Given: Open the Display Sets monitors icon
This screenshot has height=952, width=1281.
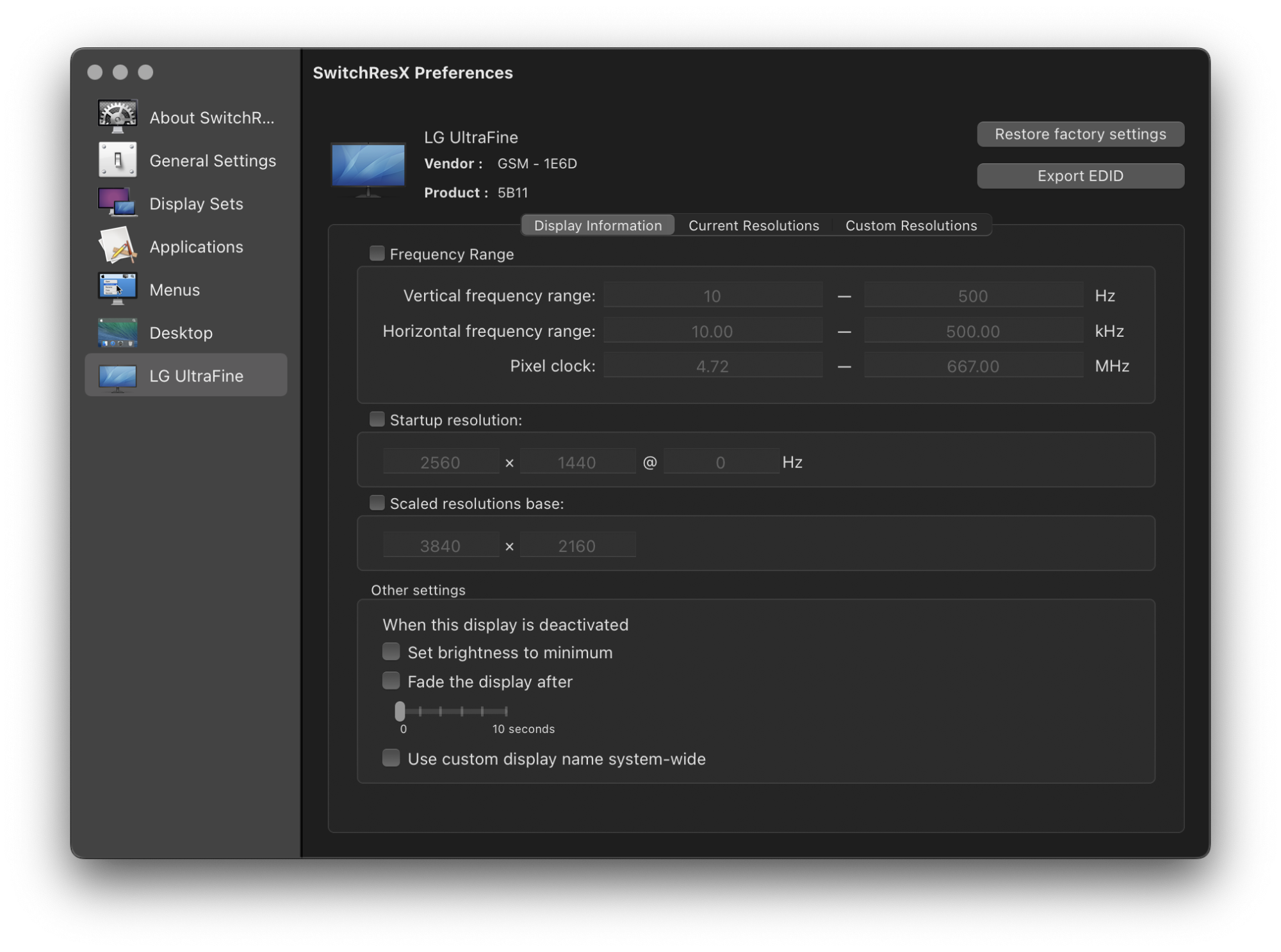Looking at the screenshot, I should (x=117, y=202).
